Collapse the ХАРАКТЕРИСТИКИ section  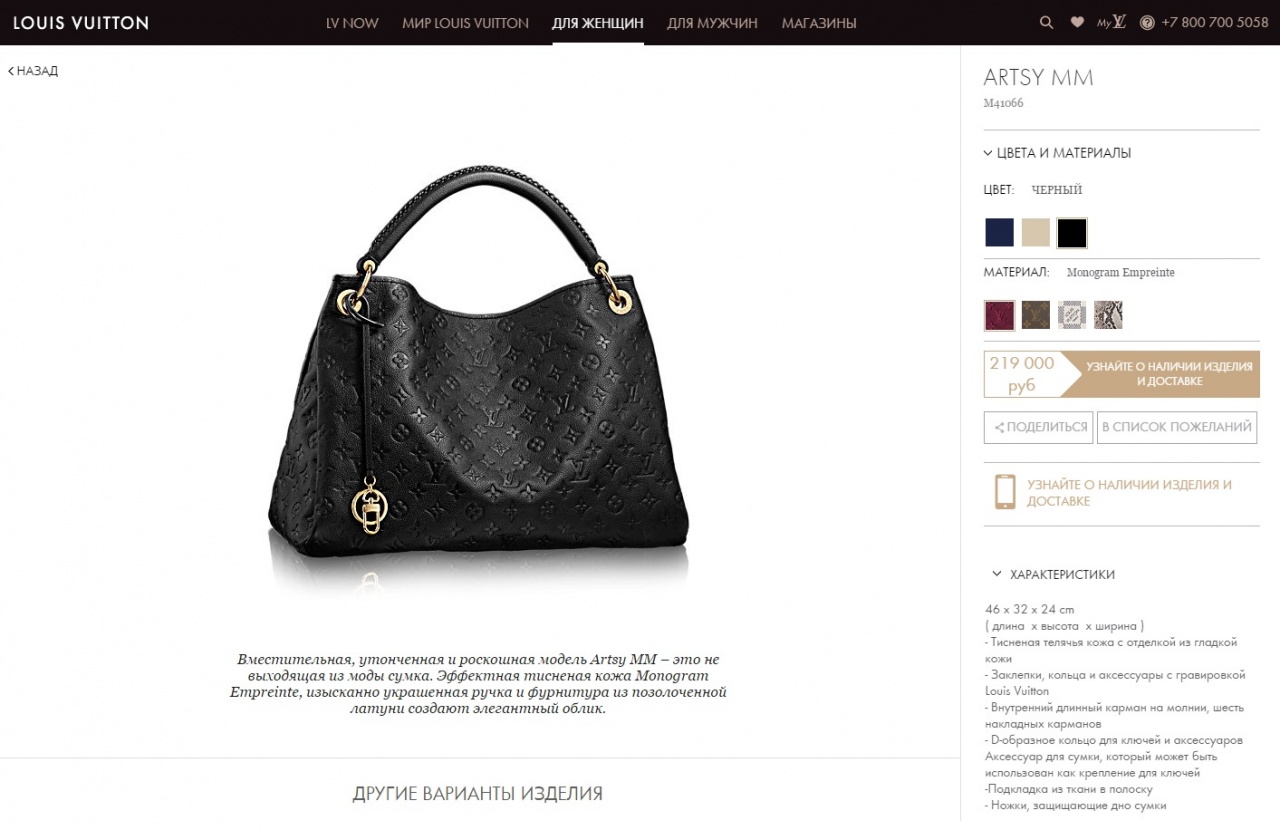pos(1053,574)
